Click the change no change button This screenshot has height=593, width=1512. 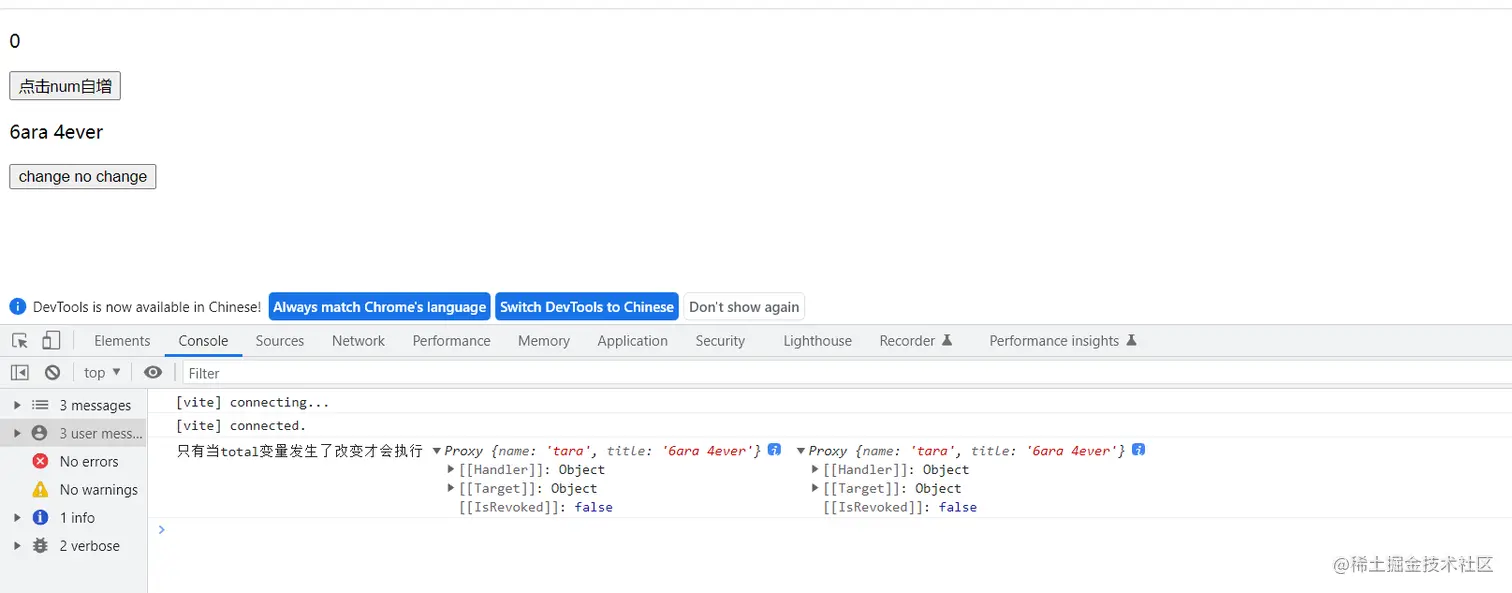pyautogui.click(x=83, y=176)
